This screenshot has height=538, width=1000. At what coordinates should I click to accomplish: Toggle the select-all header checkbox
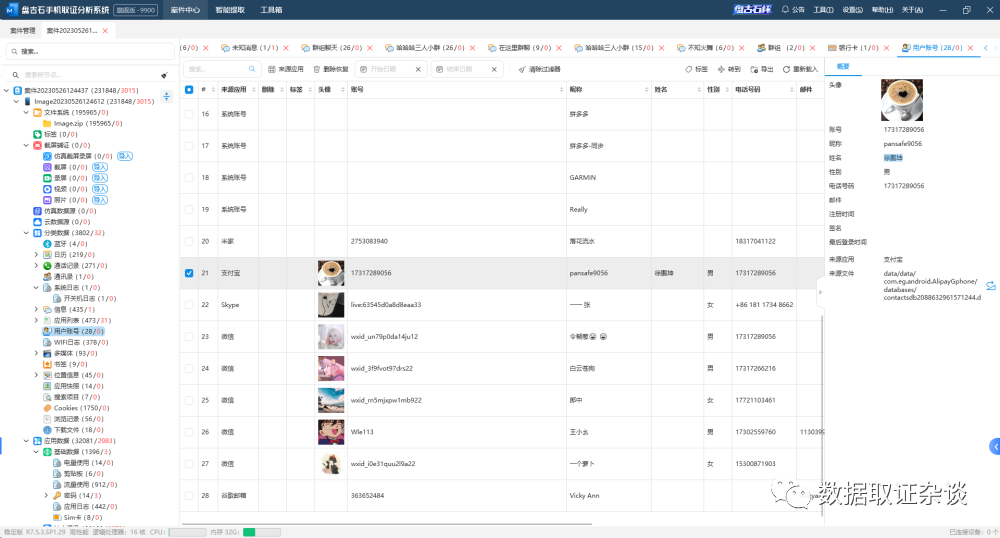pos(189,89)
